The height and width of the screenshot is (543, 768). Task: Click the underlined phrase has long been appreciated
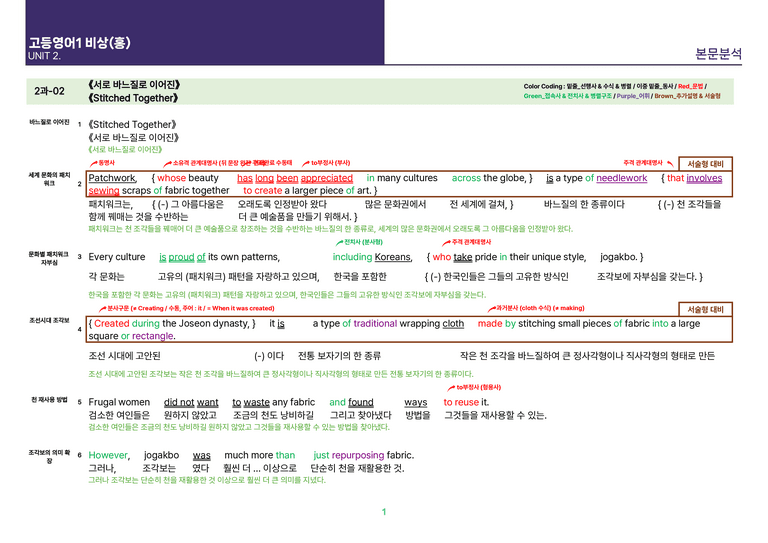(x=295, y=178)
